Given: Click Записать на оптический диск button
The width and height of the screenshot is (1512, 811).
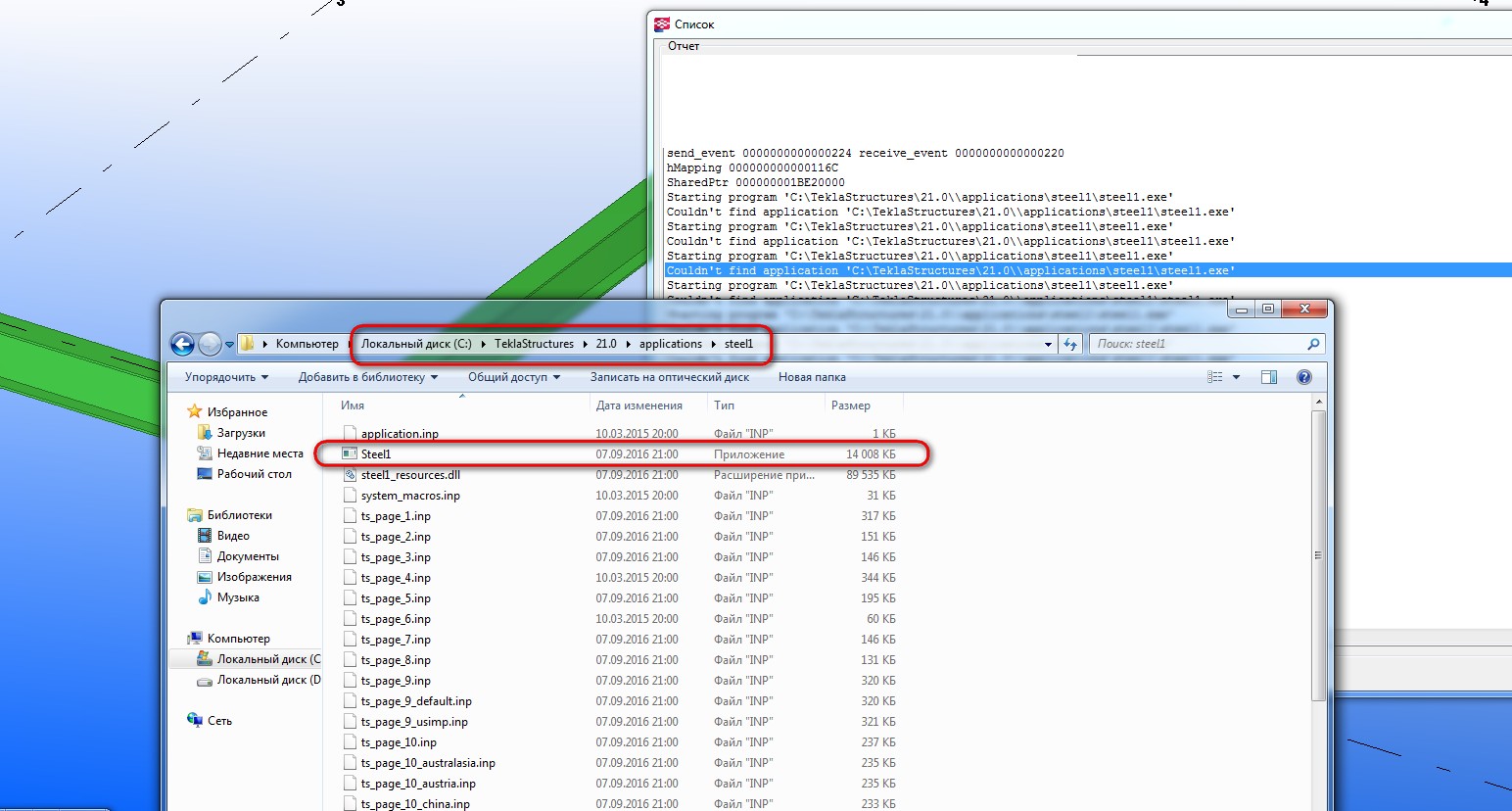Looking at the screenshot, I should click(x=669, y=377).
